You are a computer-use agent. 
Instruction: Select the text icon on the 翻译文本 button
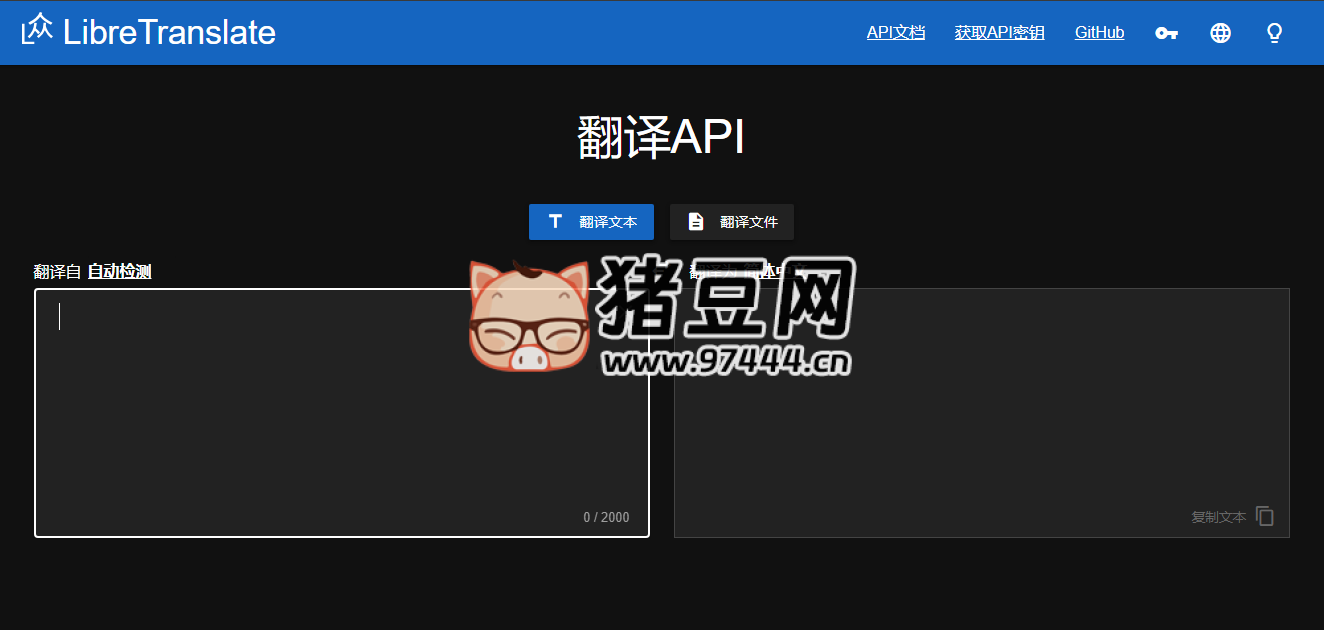coord(555,221)
